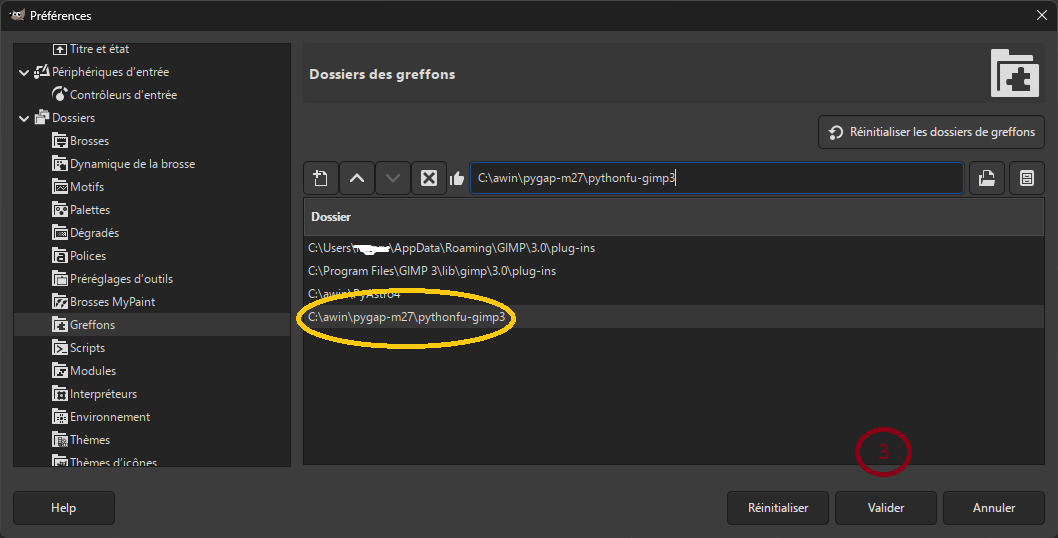1058x538 pixels.
Task: Click the Réinitialiser button at bottom
Action: tap(778, 508)
